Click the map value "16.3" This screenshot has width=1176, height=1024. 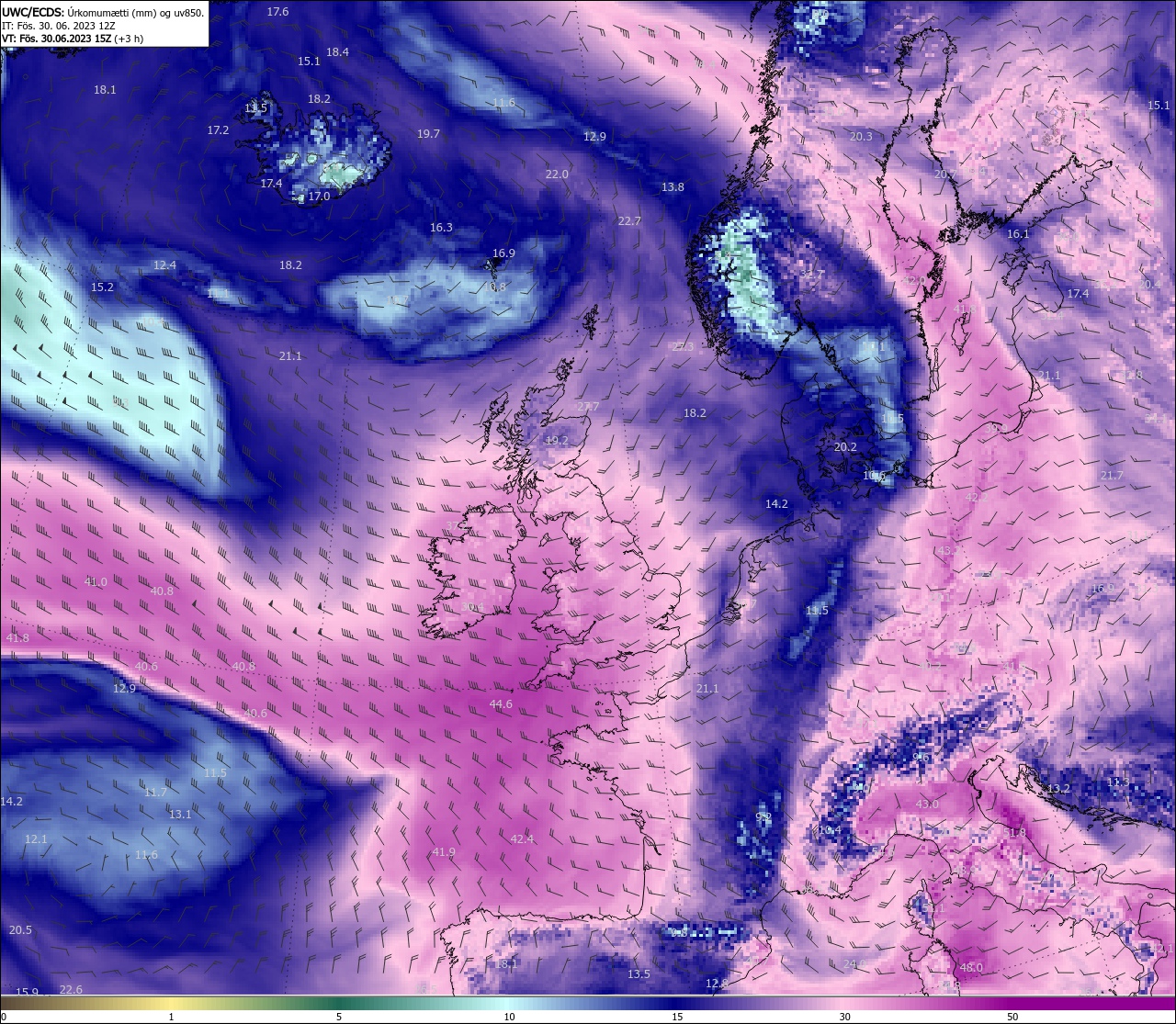pos(441,228)
